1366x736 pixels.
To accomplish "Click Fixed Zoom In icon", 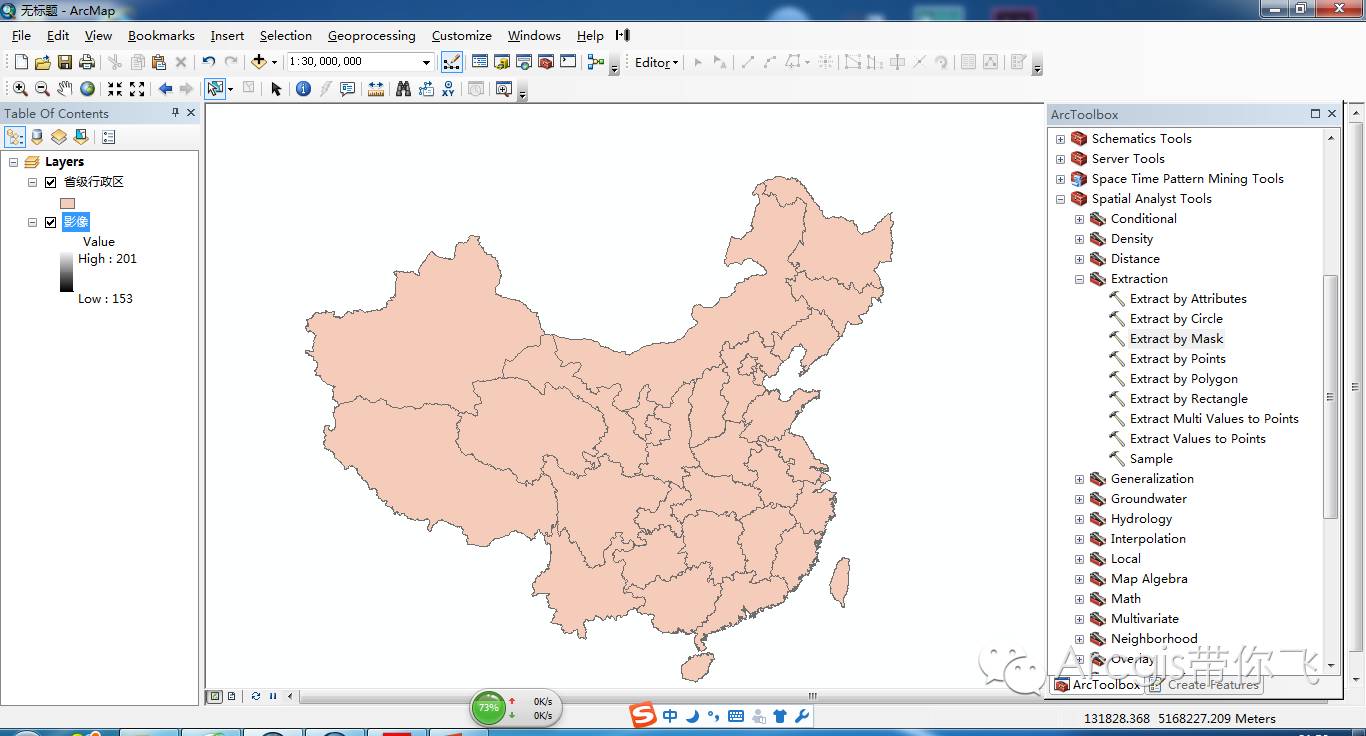I will [115, 89].
